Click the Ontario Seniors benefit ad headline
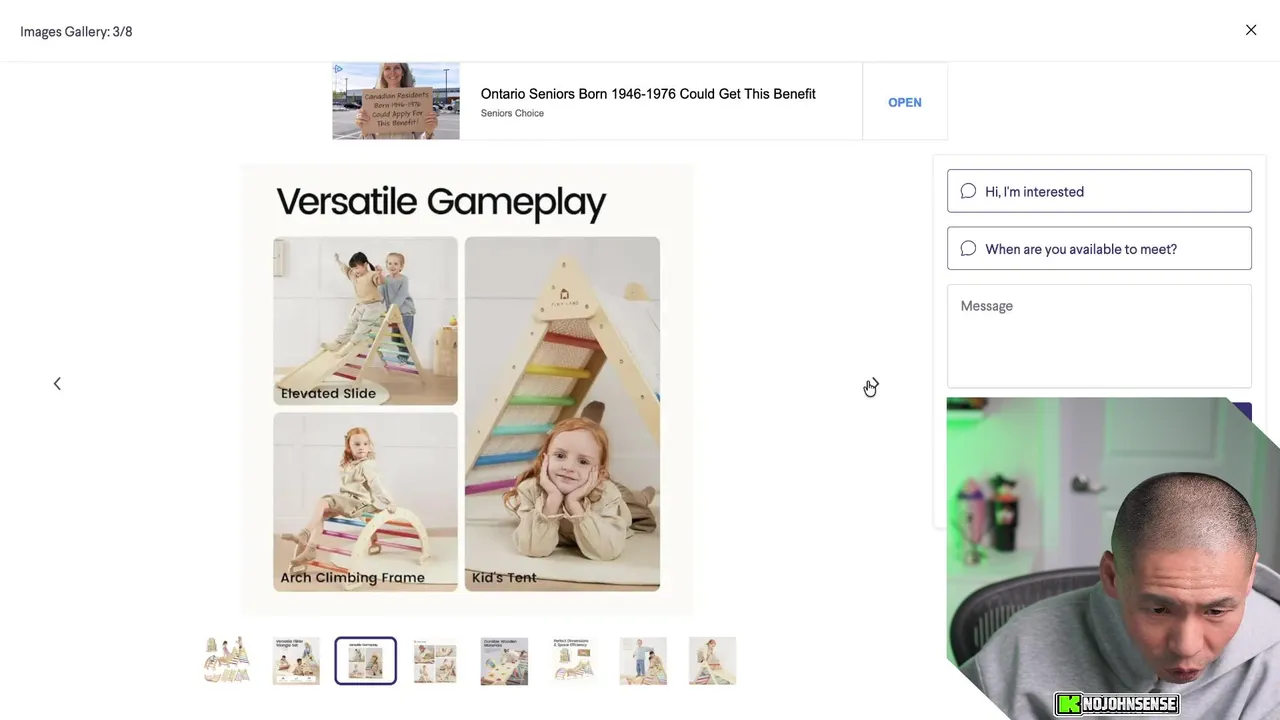 point(648,94)
